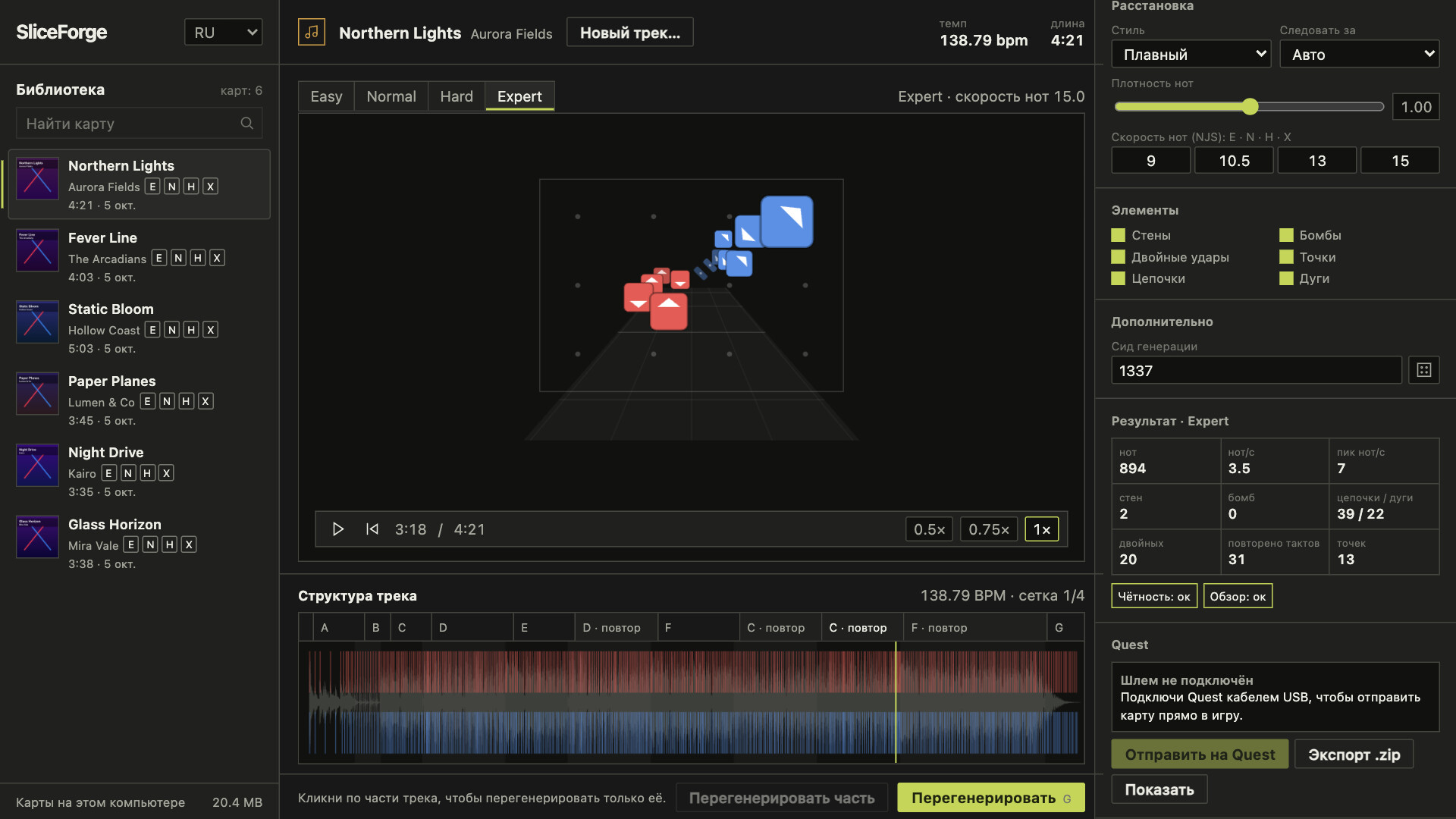Viewport: 1456px width, 819px height.
Task: Set playback speed to 1×
Action: [x=1042, y=529]
